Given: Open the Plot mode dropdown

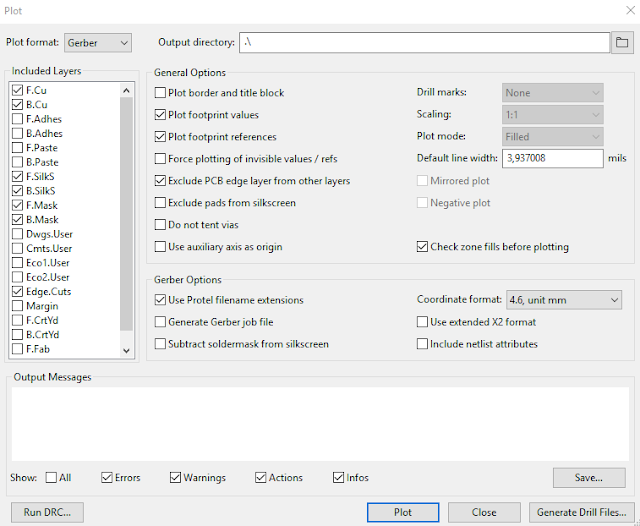Looking at the screenshot, I should click(x=553, y=137).
